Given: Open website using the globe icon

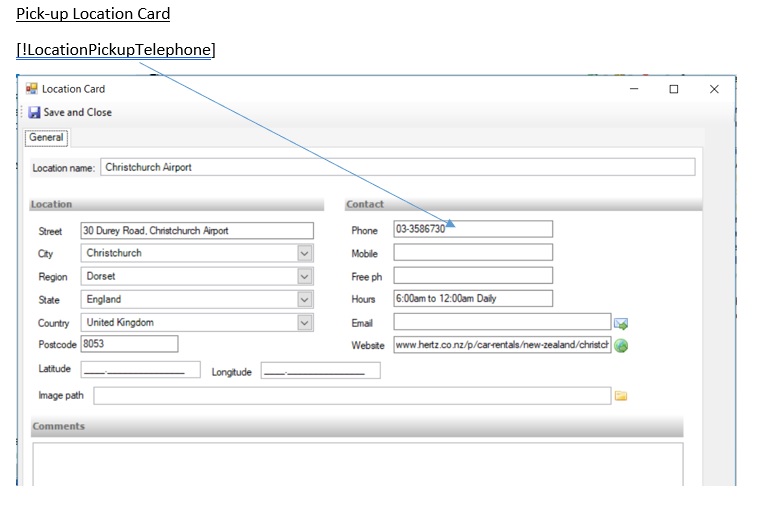Looking at the screenshot, I should pos(621,346).
